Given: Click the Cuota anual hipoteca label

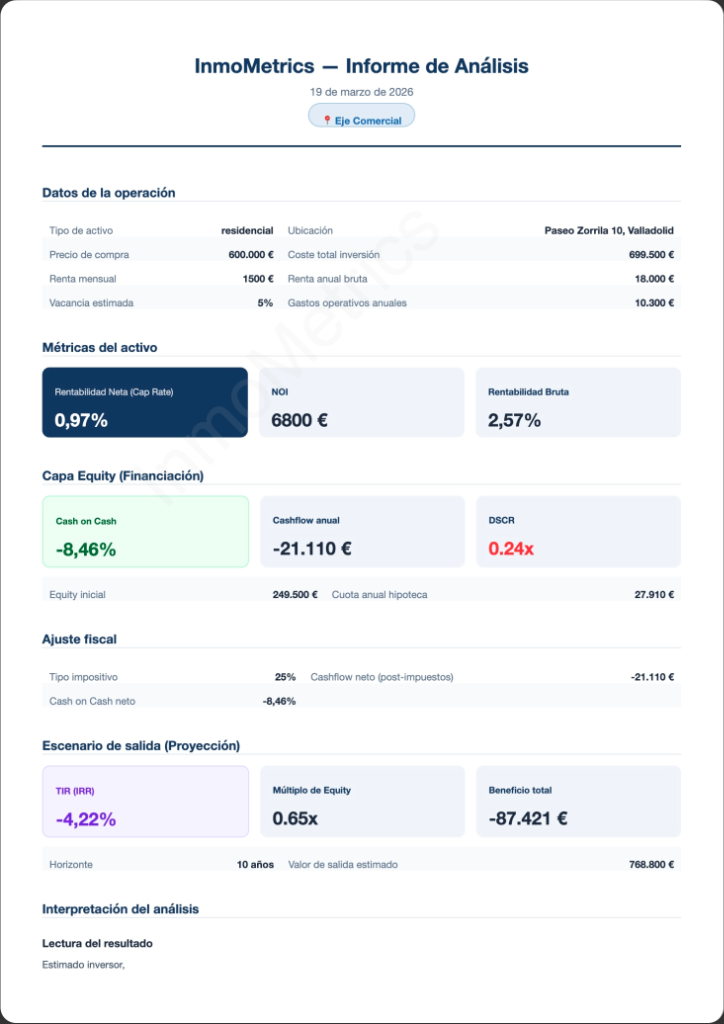Looking at the screenshot, I should (x=380, y=595).
